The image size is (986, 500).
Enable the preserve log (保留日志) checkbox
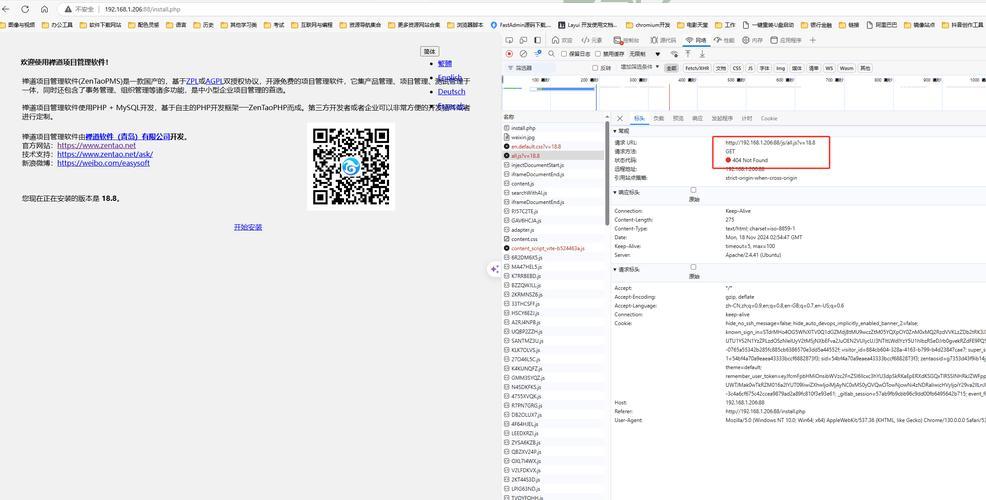(564, 54)
